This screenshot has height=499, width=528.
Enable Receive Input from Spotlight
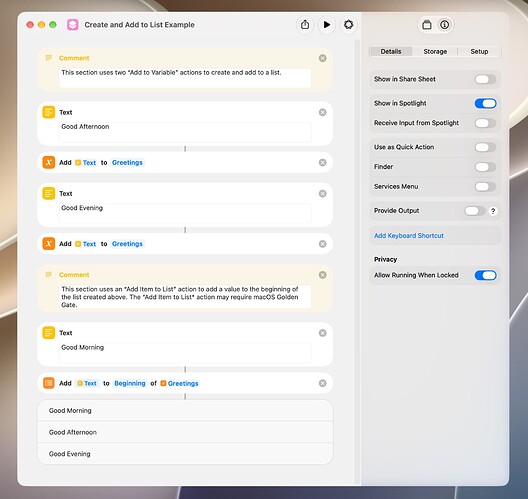(485, 123)
